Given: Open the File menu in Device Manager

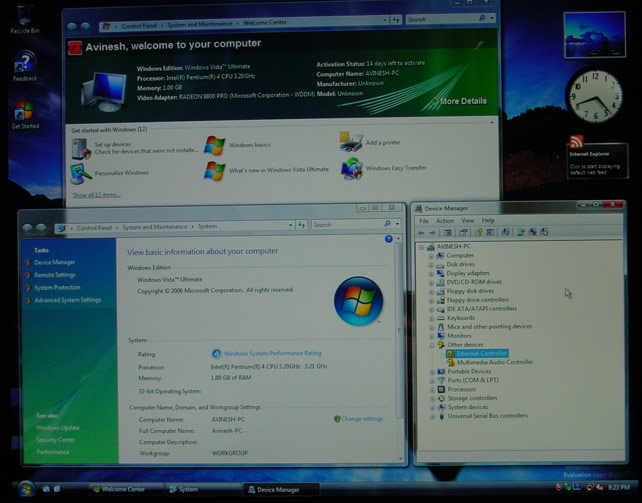Looking at the screenshot, I should click(424, 221).
